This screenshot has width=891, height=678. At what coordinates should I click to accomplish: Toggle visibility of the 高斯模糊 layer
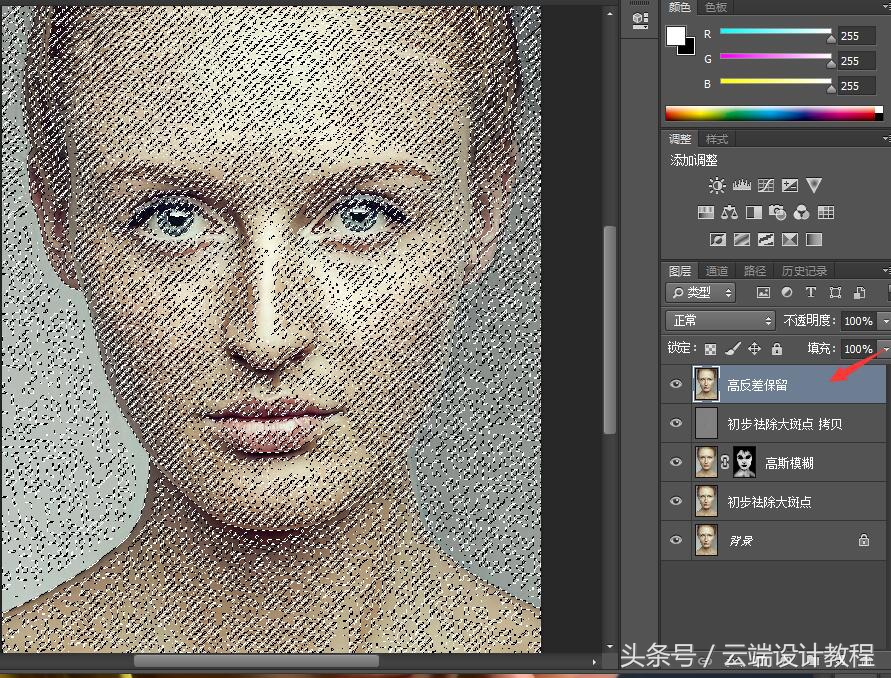pos(676,462)
